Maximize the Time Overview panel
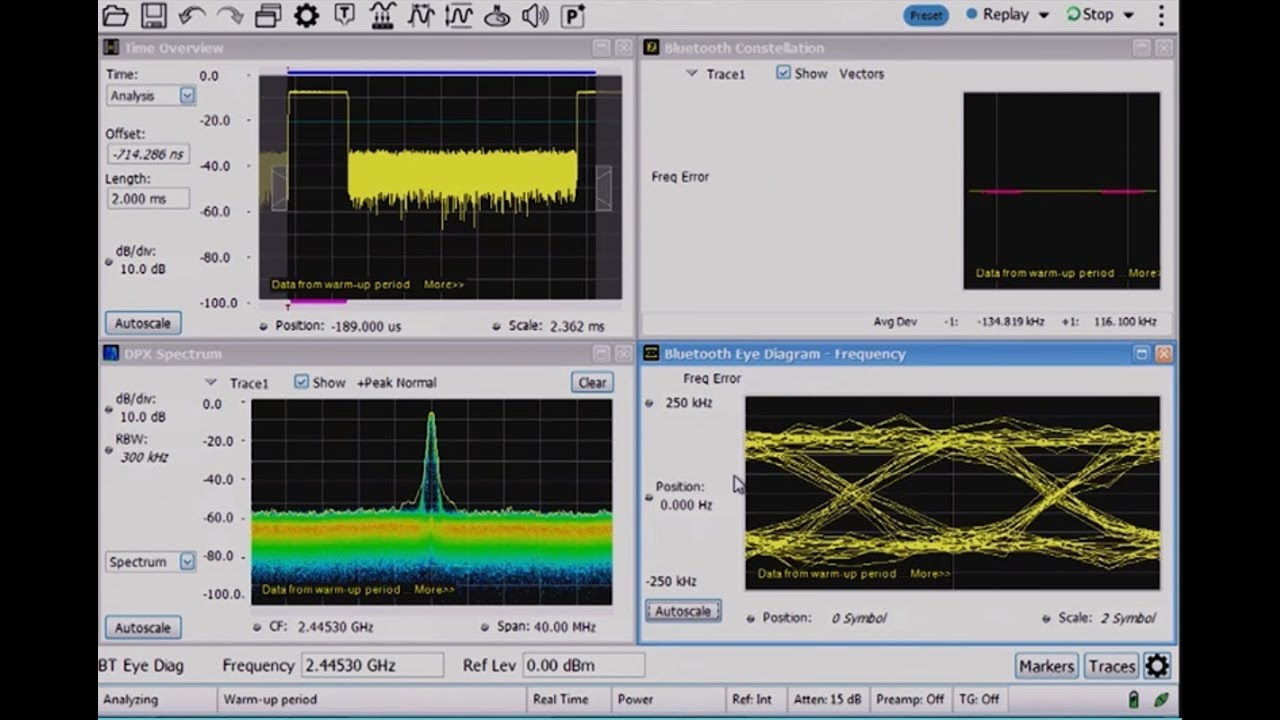Viewport: 1280px width, 720px height. pos(601,48)
